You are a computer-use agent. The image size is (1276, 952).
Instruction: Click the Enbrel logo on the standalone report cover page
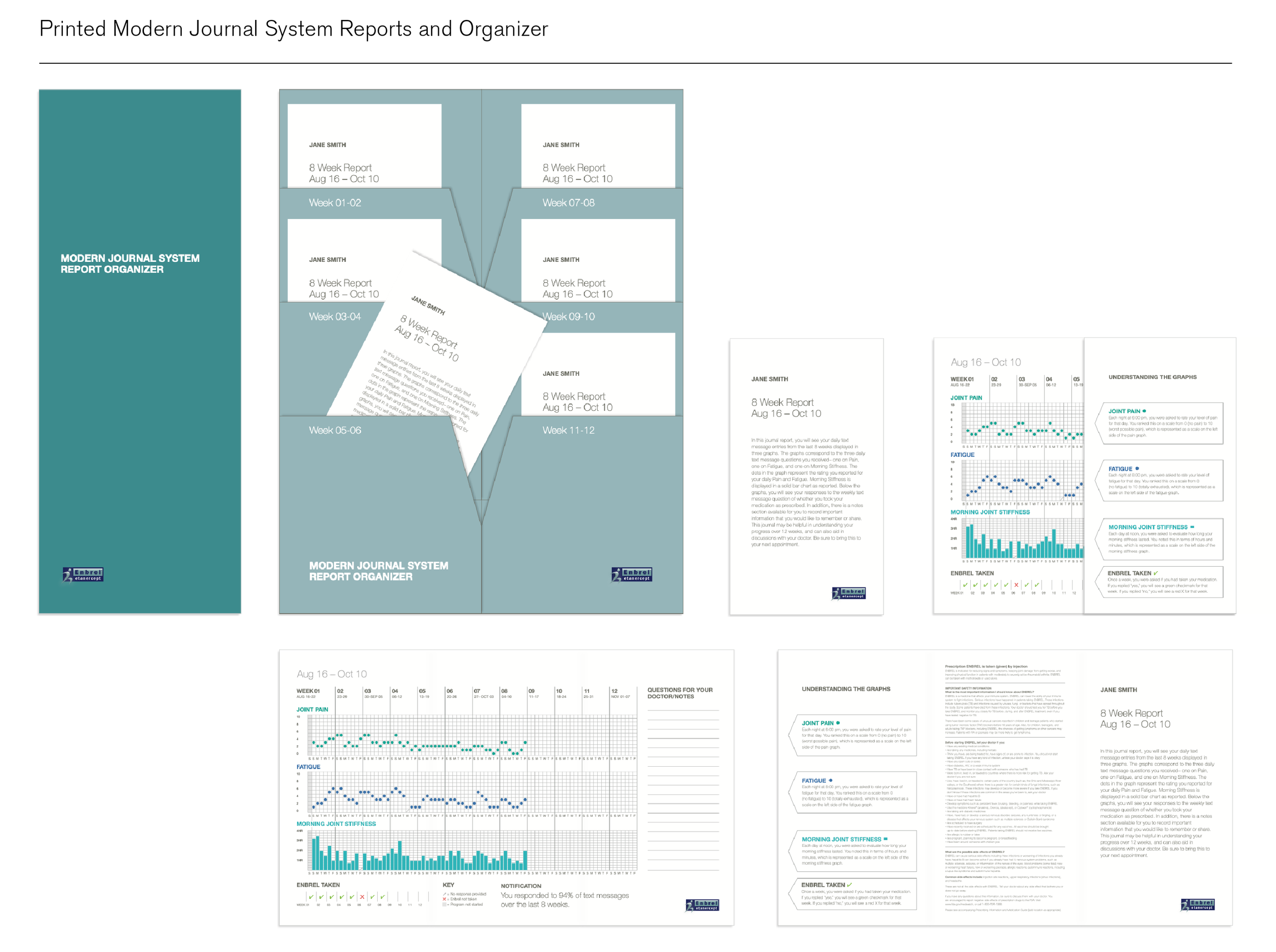(849, 593)
